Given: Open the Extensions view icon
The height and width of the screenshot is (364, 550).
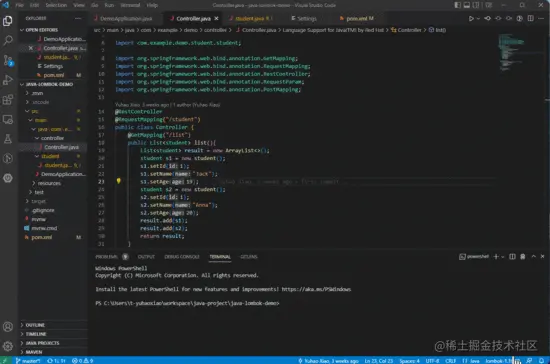Looking at the screenshot, I should (x=8, y=100).
